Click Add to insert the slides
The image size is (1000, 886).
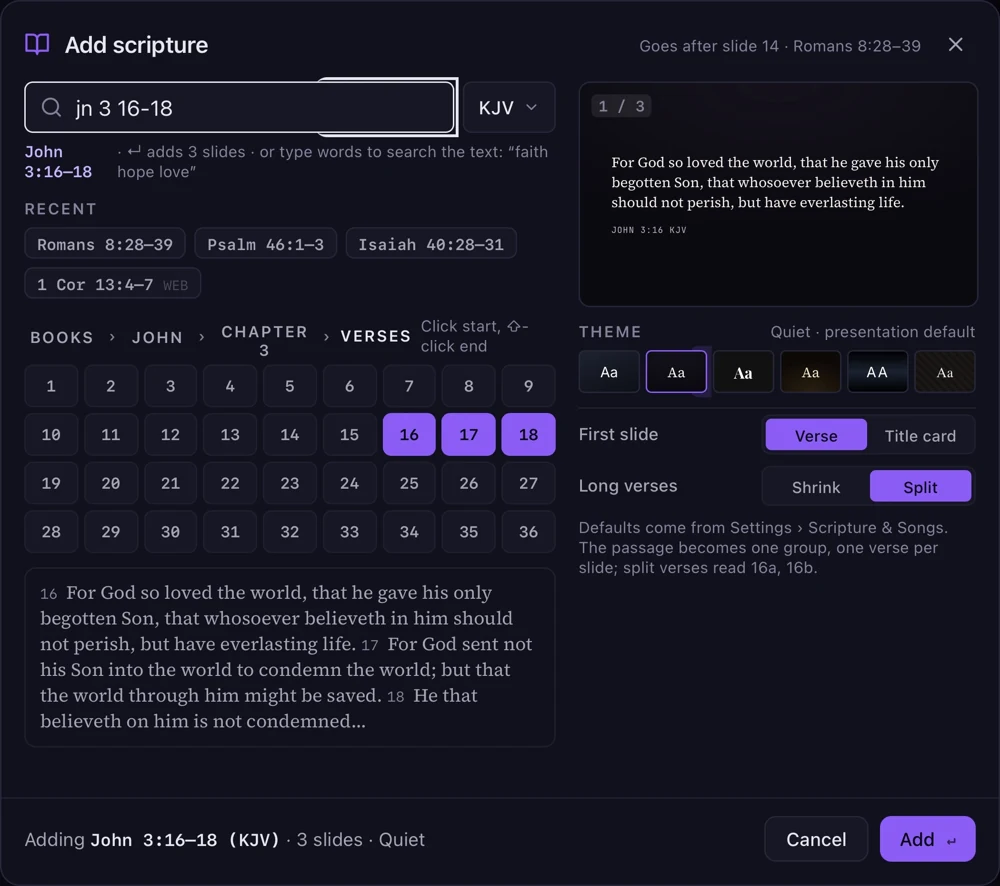click(927, 839)
